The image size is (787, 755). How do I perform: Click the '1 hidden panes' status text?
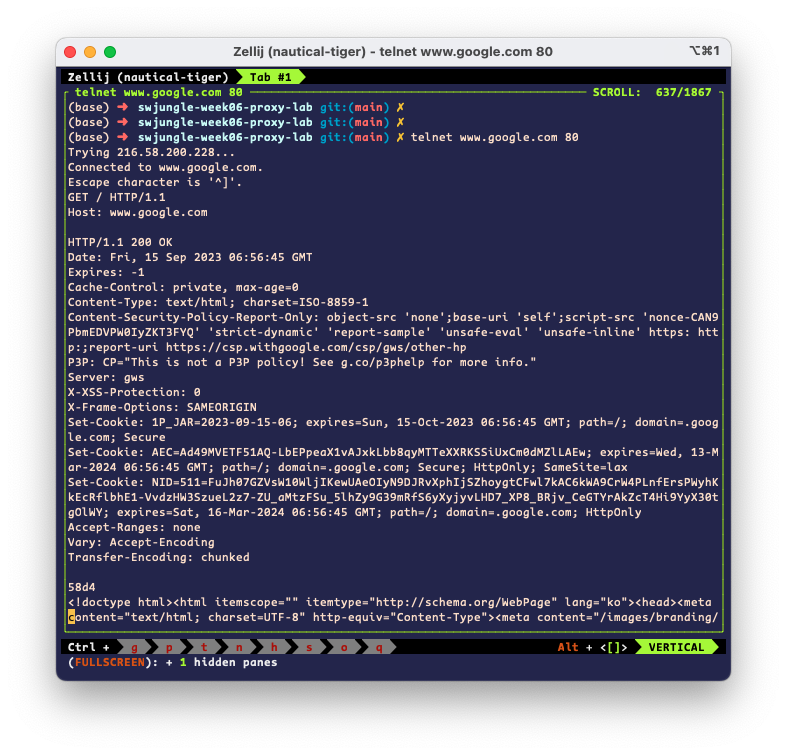click(228, 662)
